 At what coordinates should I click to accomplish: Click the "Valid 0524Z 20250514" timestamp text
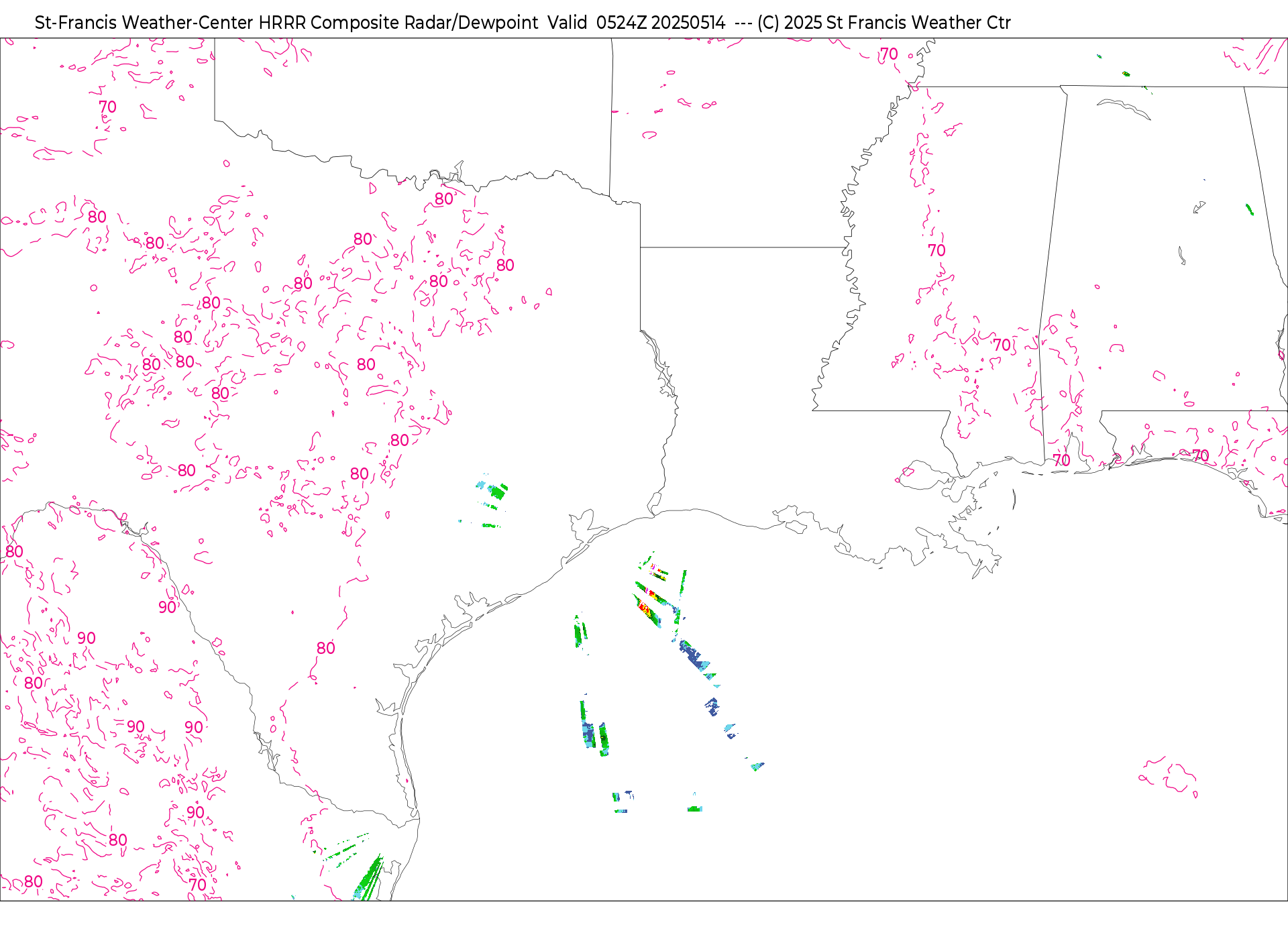pos(637,23)
